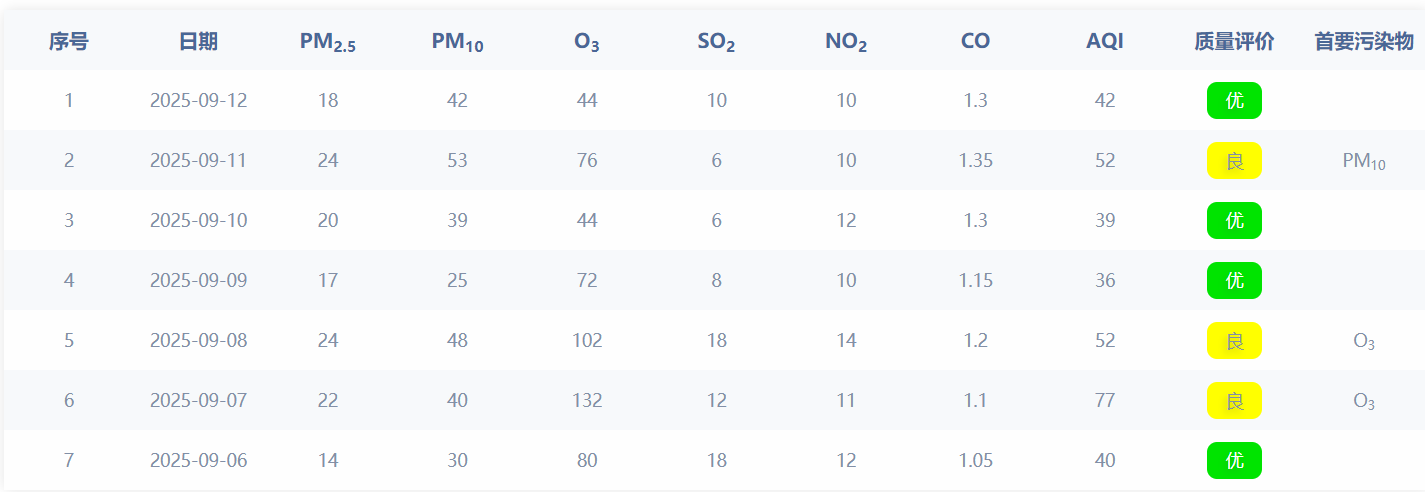Click the O3 column header
This screenshot has width=1425, height=492.
pyautogui.click(x=587, y=42)
